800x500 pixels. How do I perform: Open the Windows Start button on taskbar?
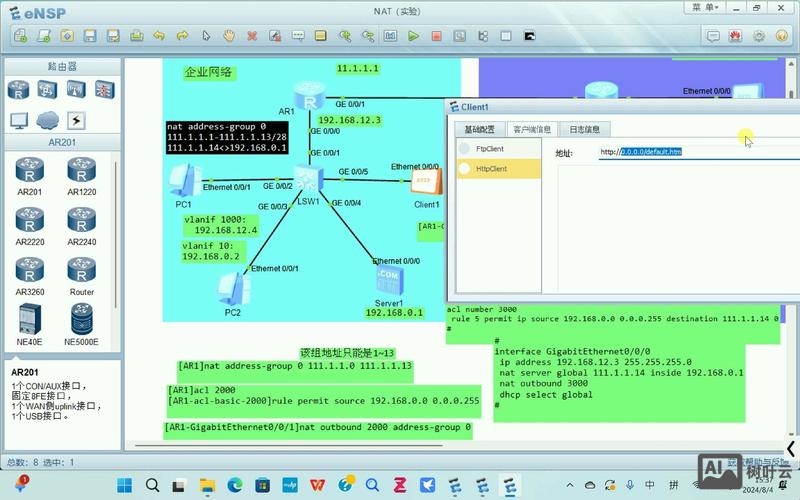tap(124, 485)
